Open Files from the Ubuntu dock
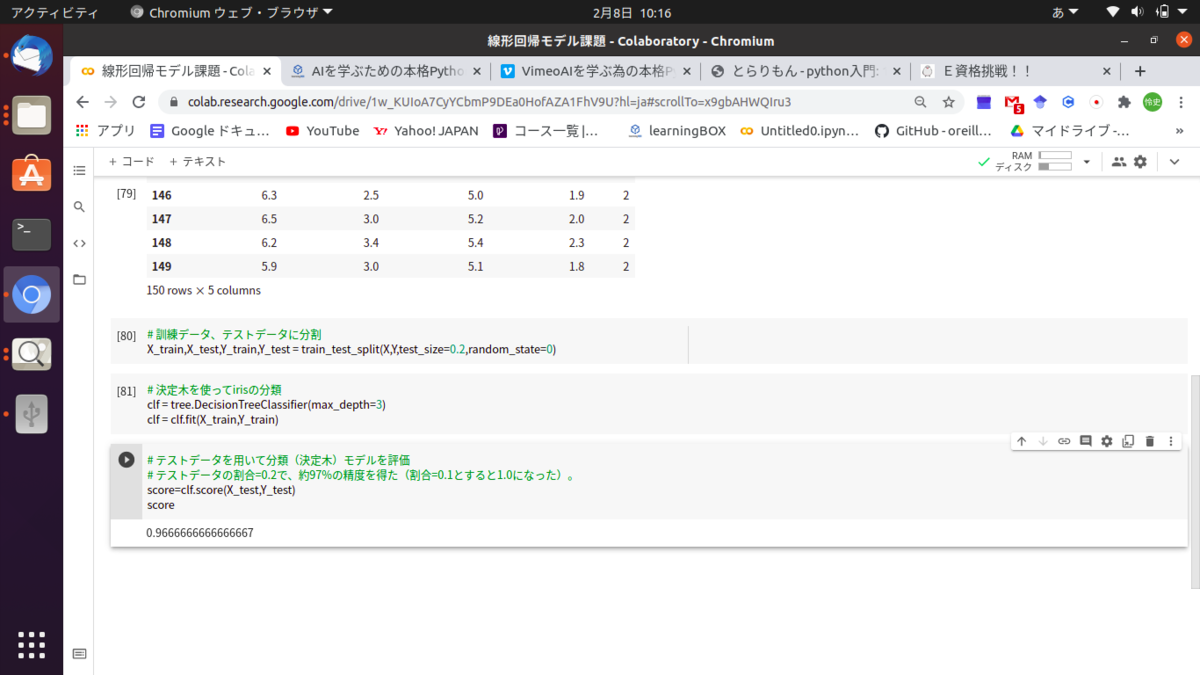This screenshot has width=1200, height=675. point(32,116)
